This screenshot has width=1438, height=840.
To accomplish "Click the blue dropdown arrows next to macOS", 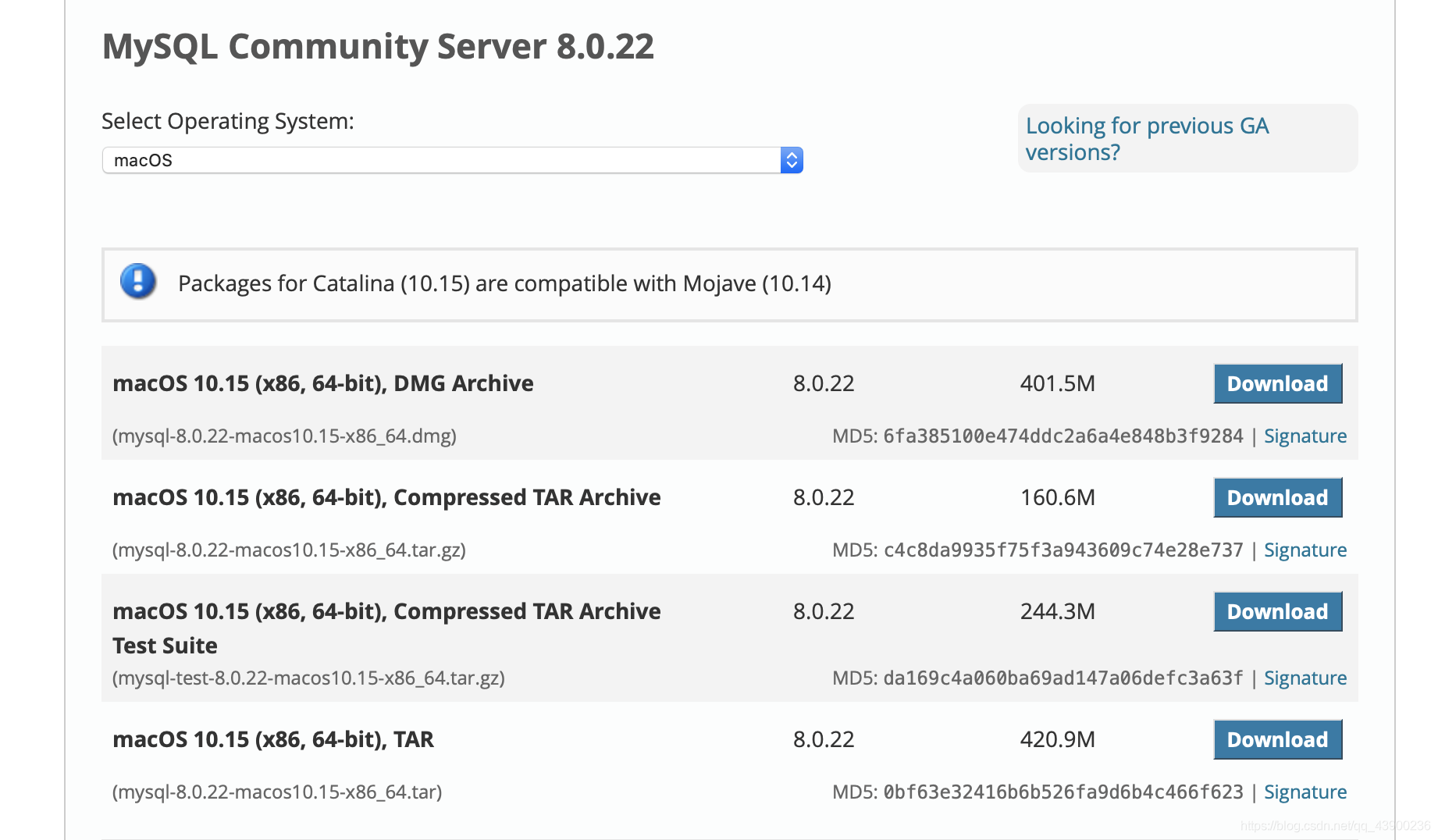I will coord(792,160).
